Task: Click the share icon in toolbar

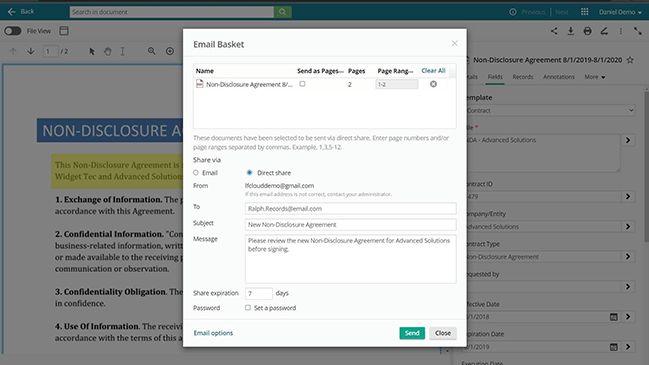Action: (554, 31)
